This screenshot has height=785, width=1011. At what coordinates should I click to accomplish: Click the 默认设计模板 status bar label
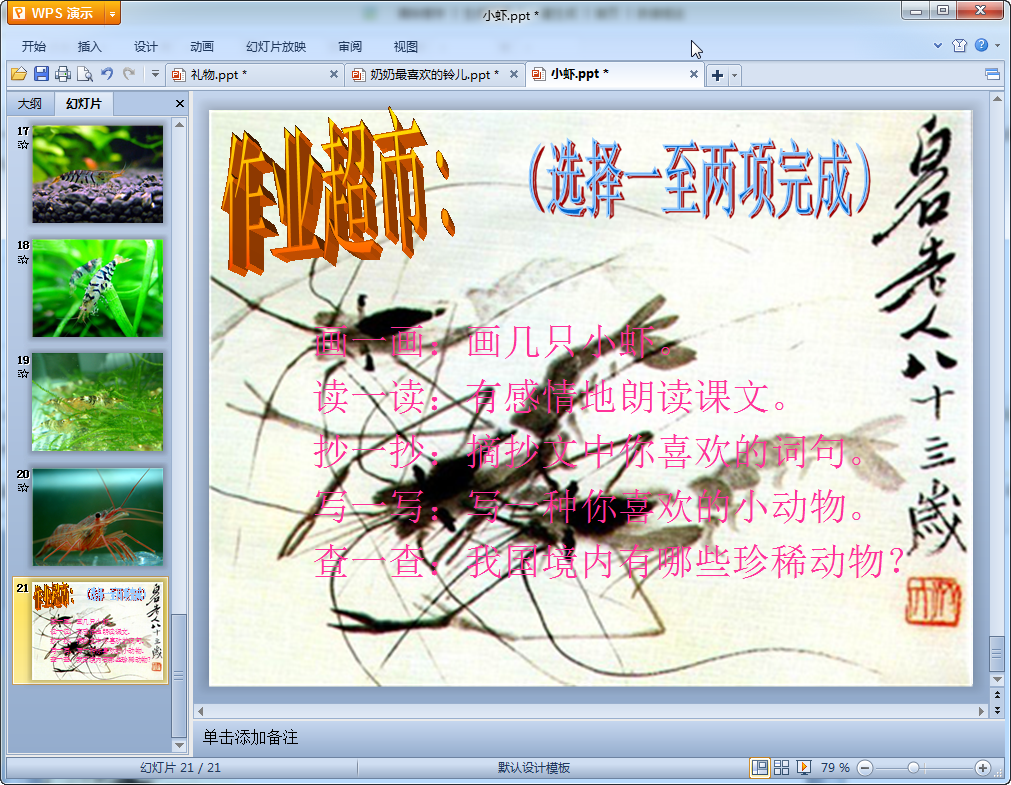click(x=534, y=768)
